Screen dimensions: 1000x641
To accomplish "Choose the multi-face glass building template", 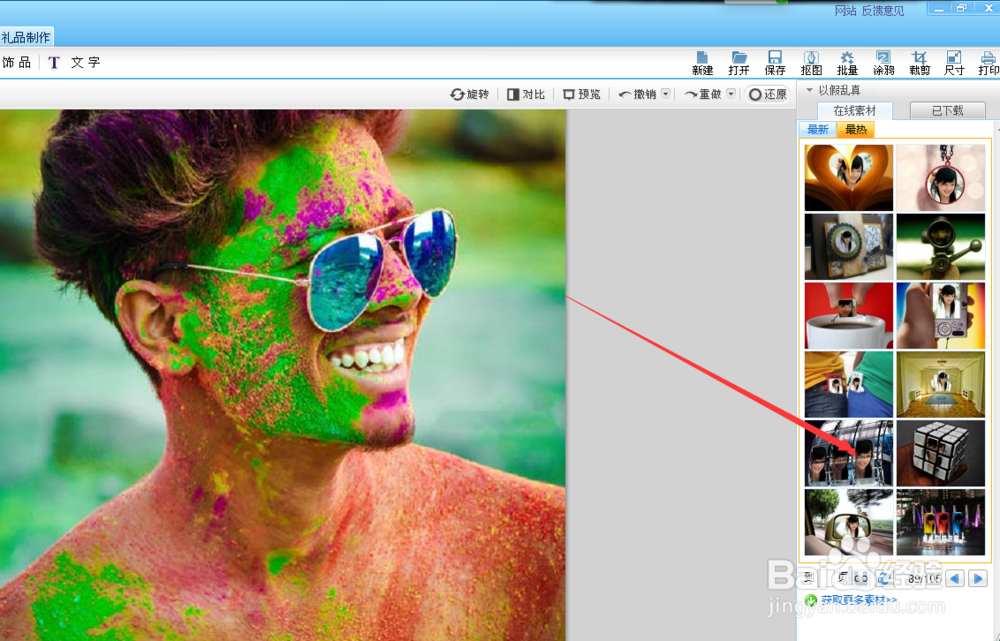I will (848, 453).
